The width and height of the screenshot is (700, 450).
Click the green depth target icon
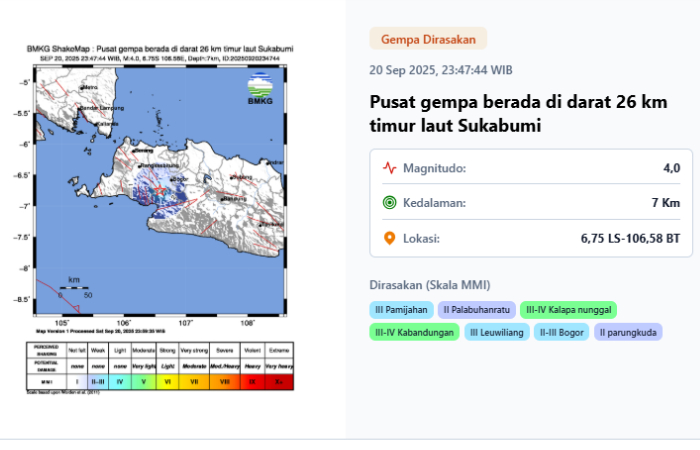(389, 203)
